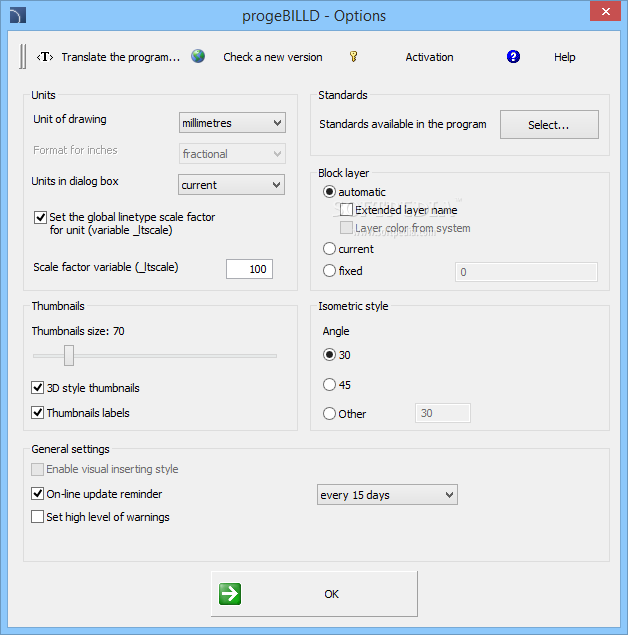Viewport: 628px width, 635px height.
Task: Click the green arrow icon on OK button
Action: click(230, 594)
